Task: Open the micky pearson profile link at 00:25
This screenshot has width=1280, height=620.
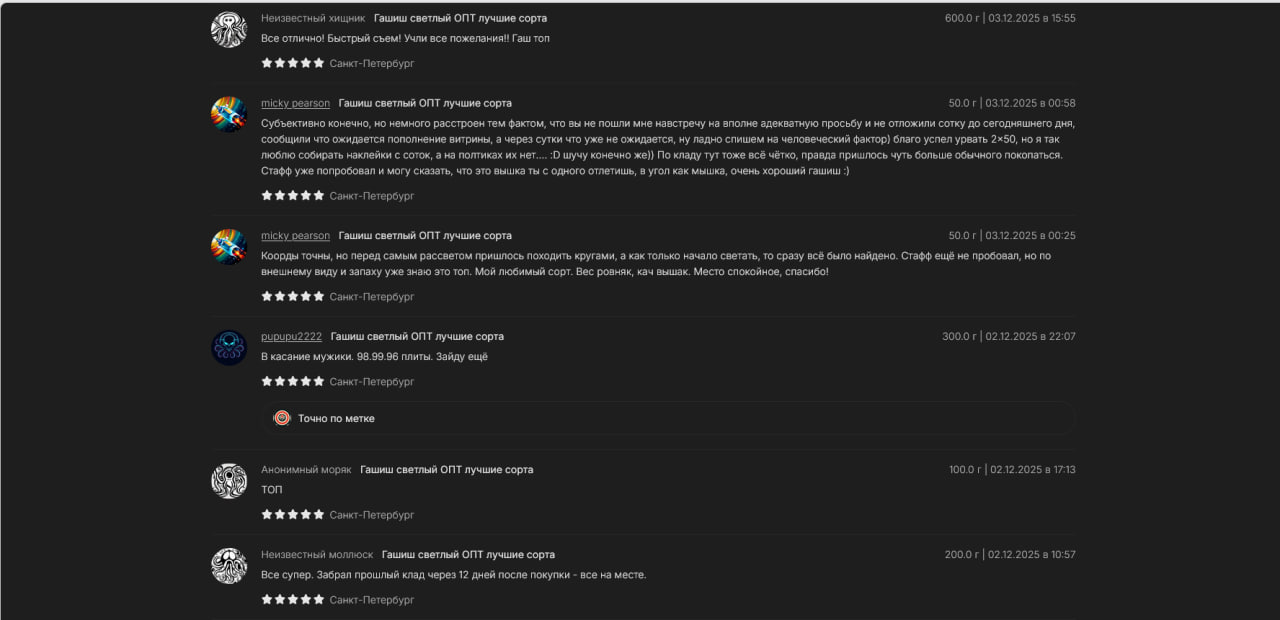Action: coord(295,236)
